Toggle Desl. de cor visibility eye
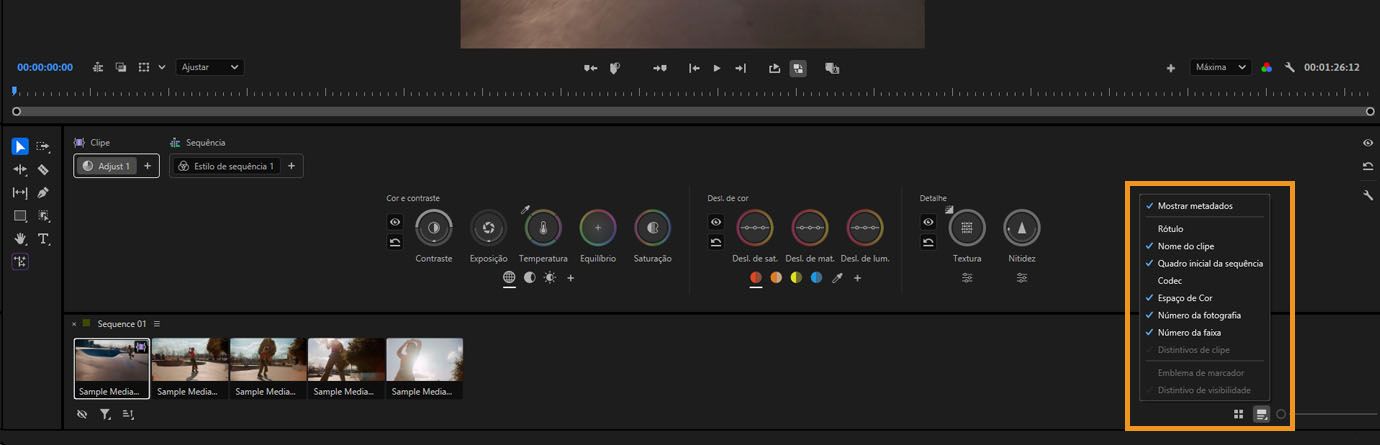 (716, 222)
